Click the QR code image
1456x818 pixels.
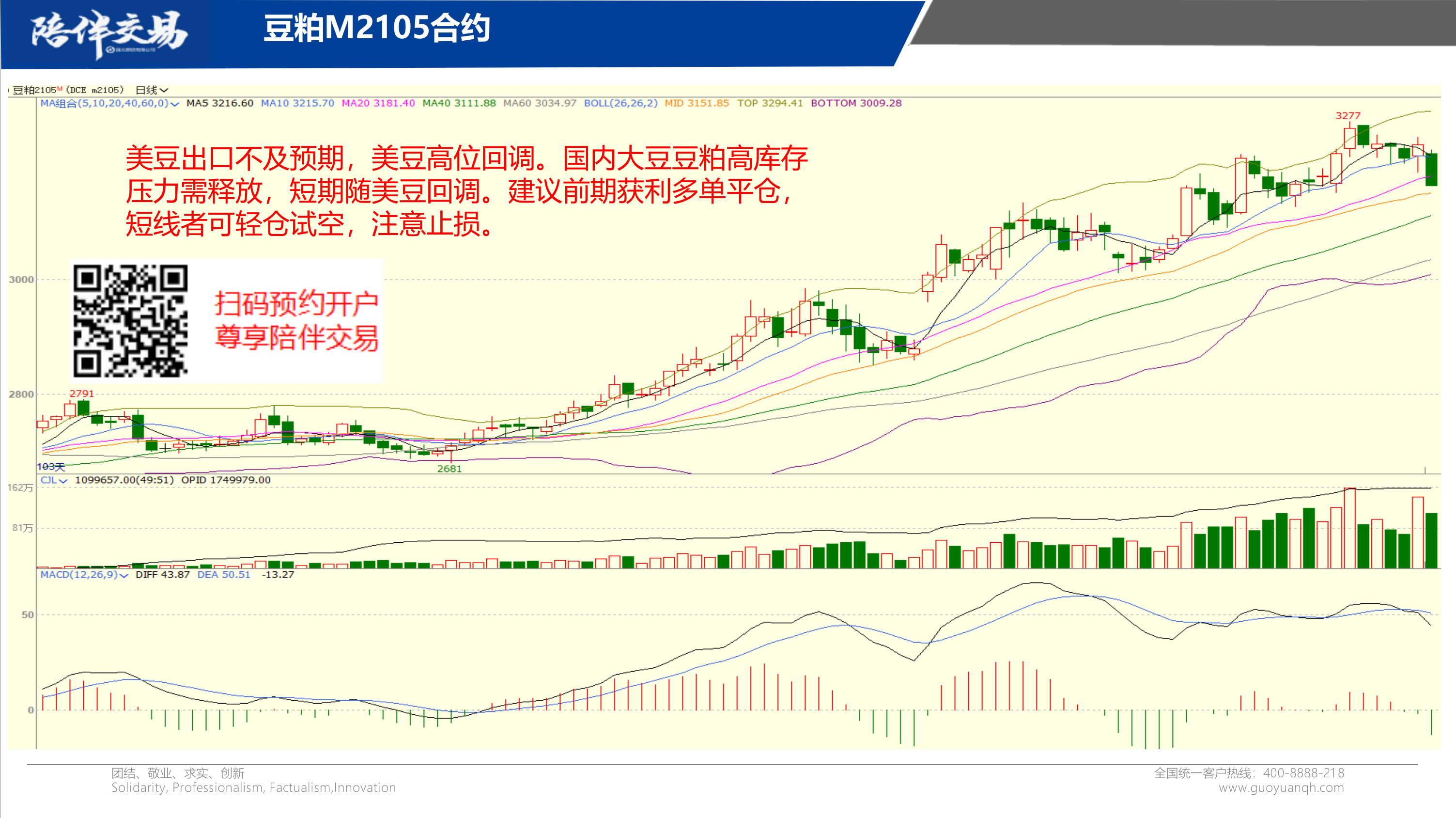(130, 320)
